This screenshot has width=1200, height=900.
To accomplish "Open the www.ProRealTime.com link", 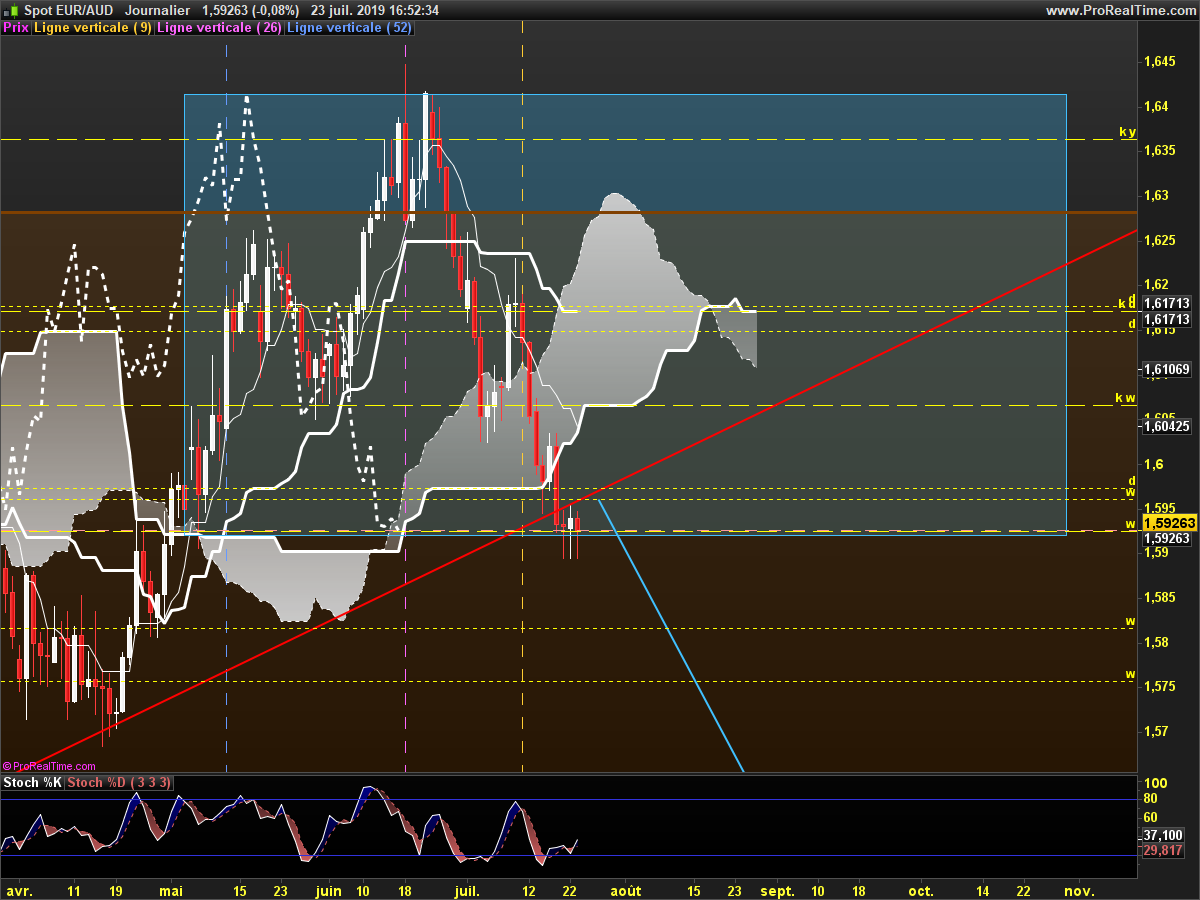I will 1120,10.
